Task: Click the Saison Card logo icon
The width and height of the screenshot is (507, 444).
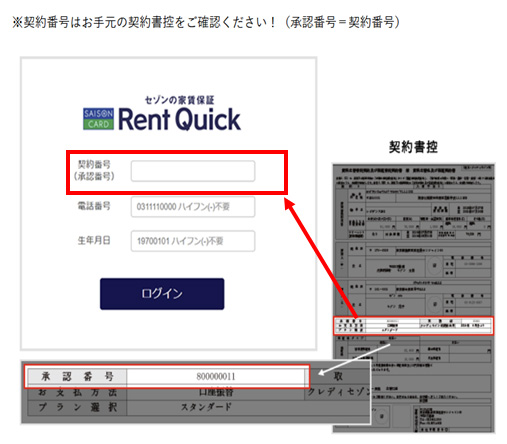Action: [98, 119]
